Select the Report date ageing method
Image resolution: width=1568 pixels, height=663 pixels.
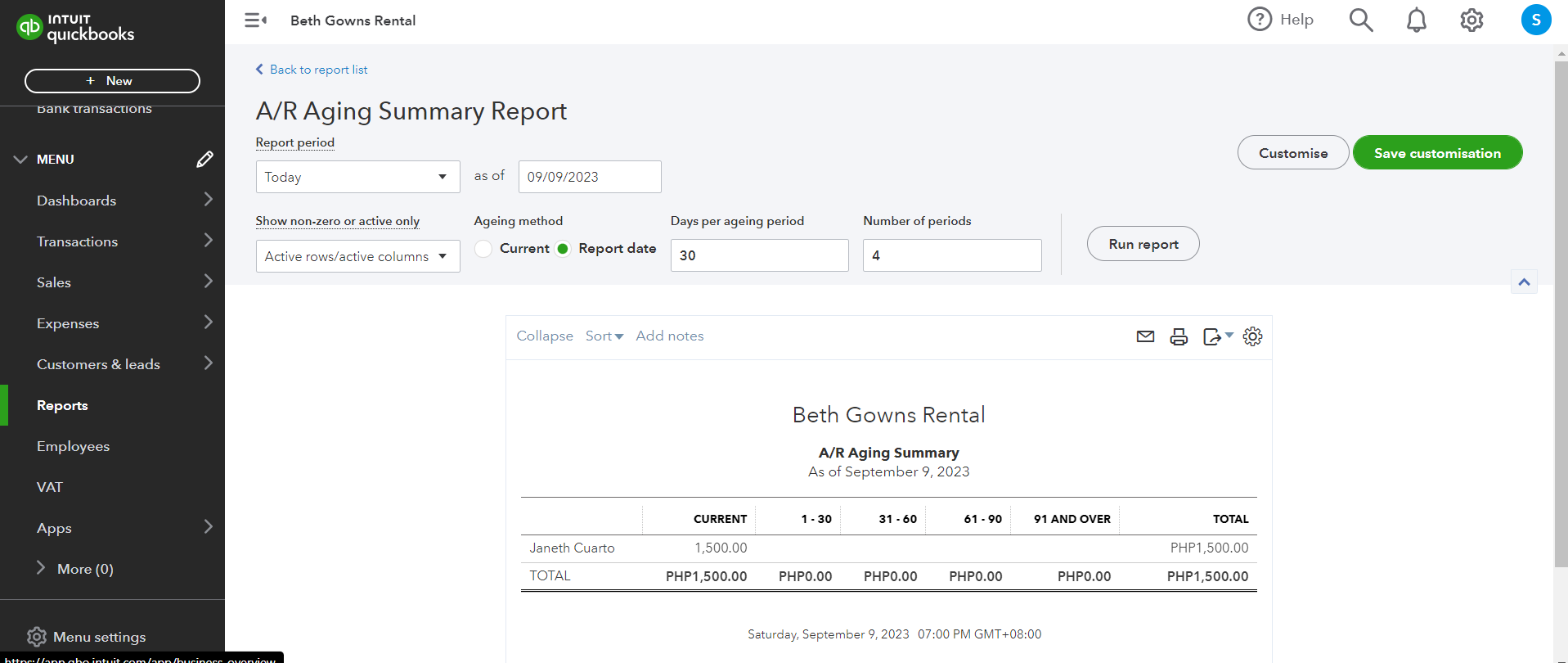coord(563,249)
